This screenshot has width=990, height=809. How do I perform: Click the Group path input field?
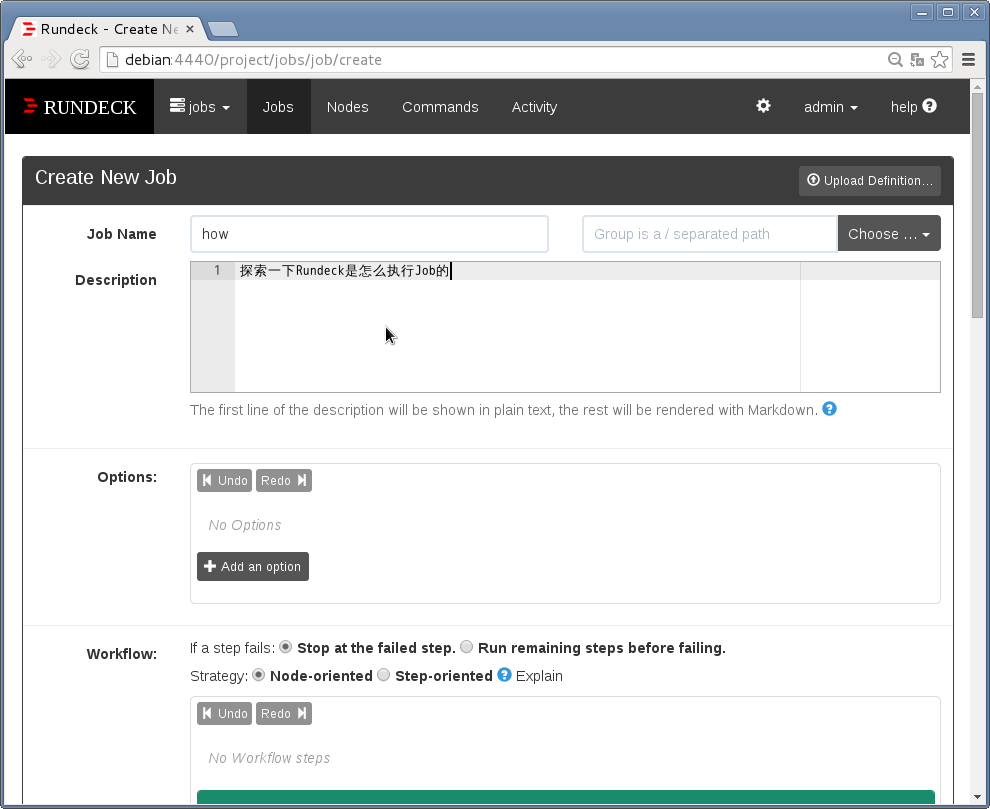tap(710, 234)
